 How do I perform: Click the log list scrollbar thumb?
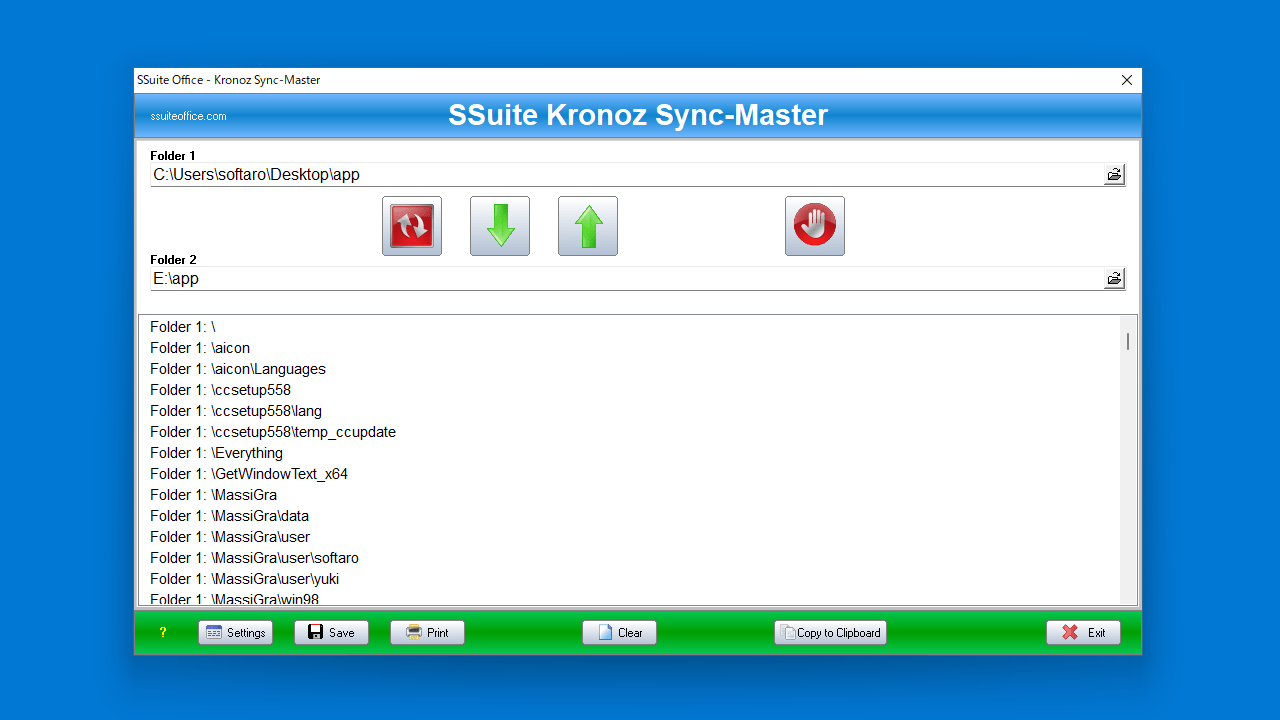click(1128, 341)
